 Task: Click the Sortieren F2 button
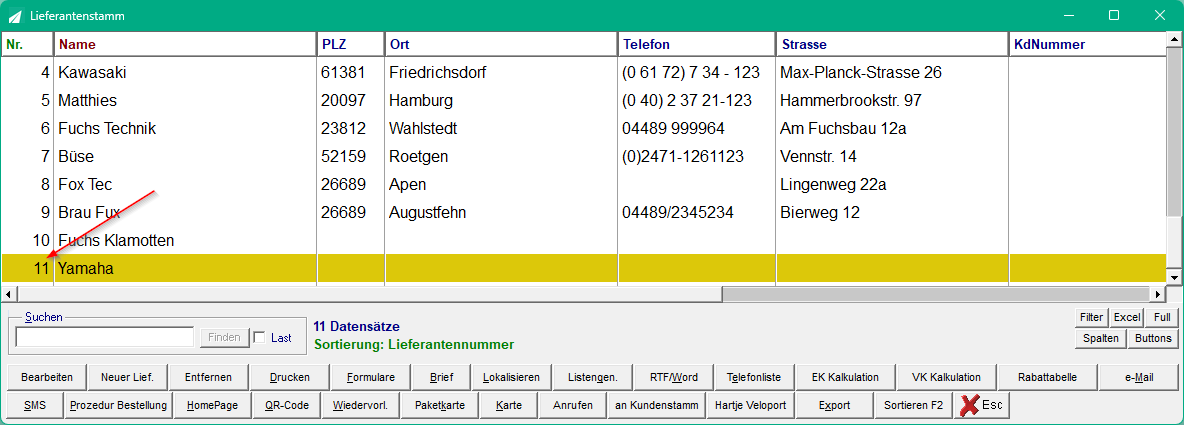coord(913,405)
